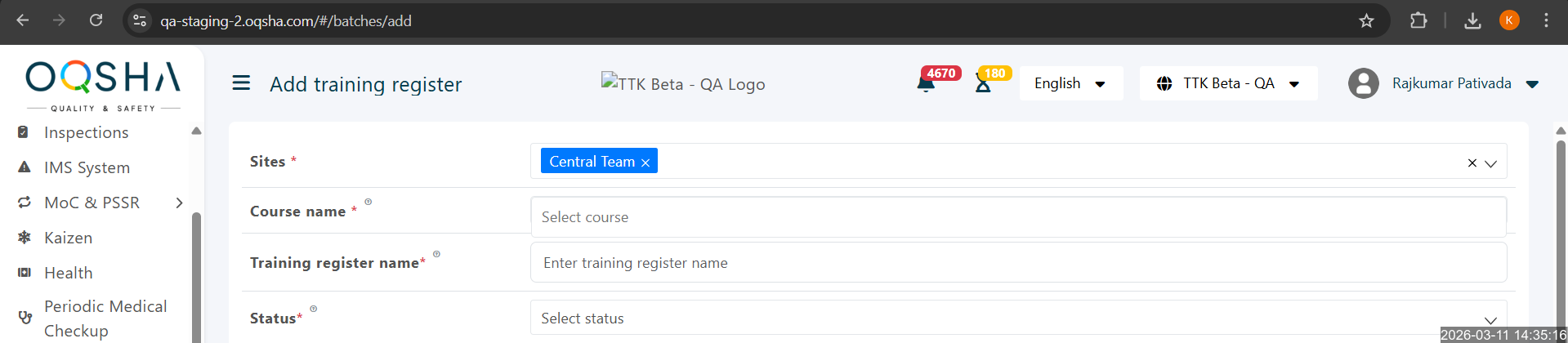This screenshot has width=1568, height=343.
Task: Open the English language dropdown
Action: tap(1070, 83)
